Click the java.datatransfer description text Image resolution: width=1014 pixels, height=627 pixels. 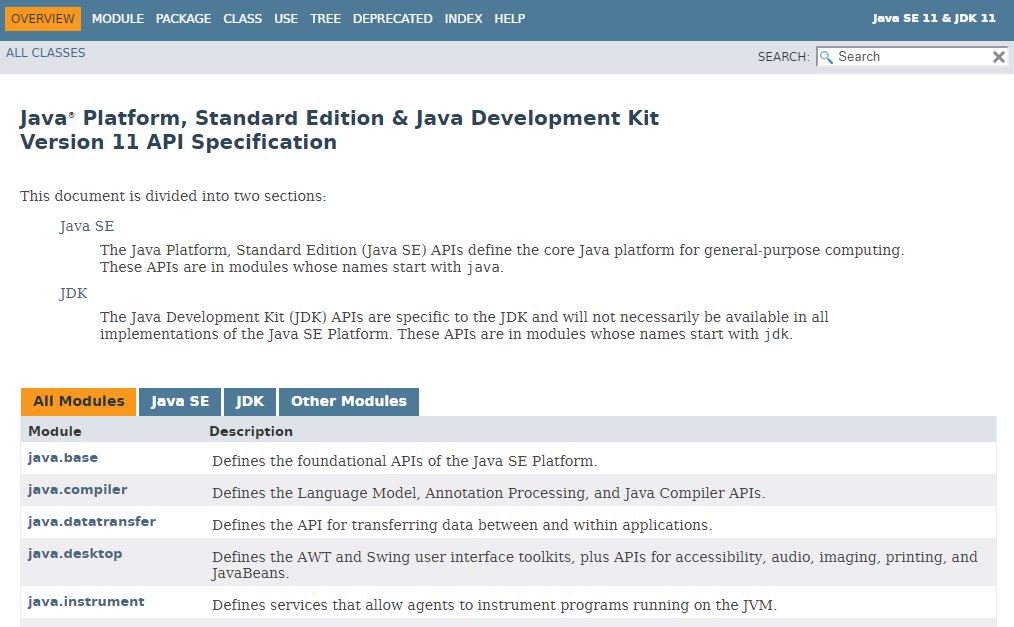pos(462,525)
